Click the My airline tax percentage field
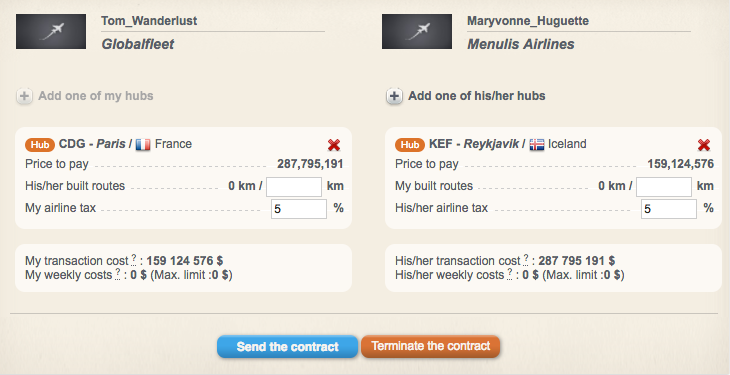The width and height of the screenshot is (730, 375). point(299,209)
